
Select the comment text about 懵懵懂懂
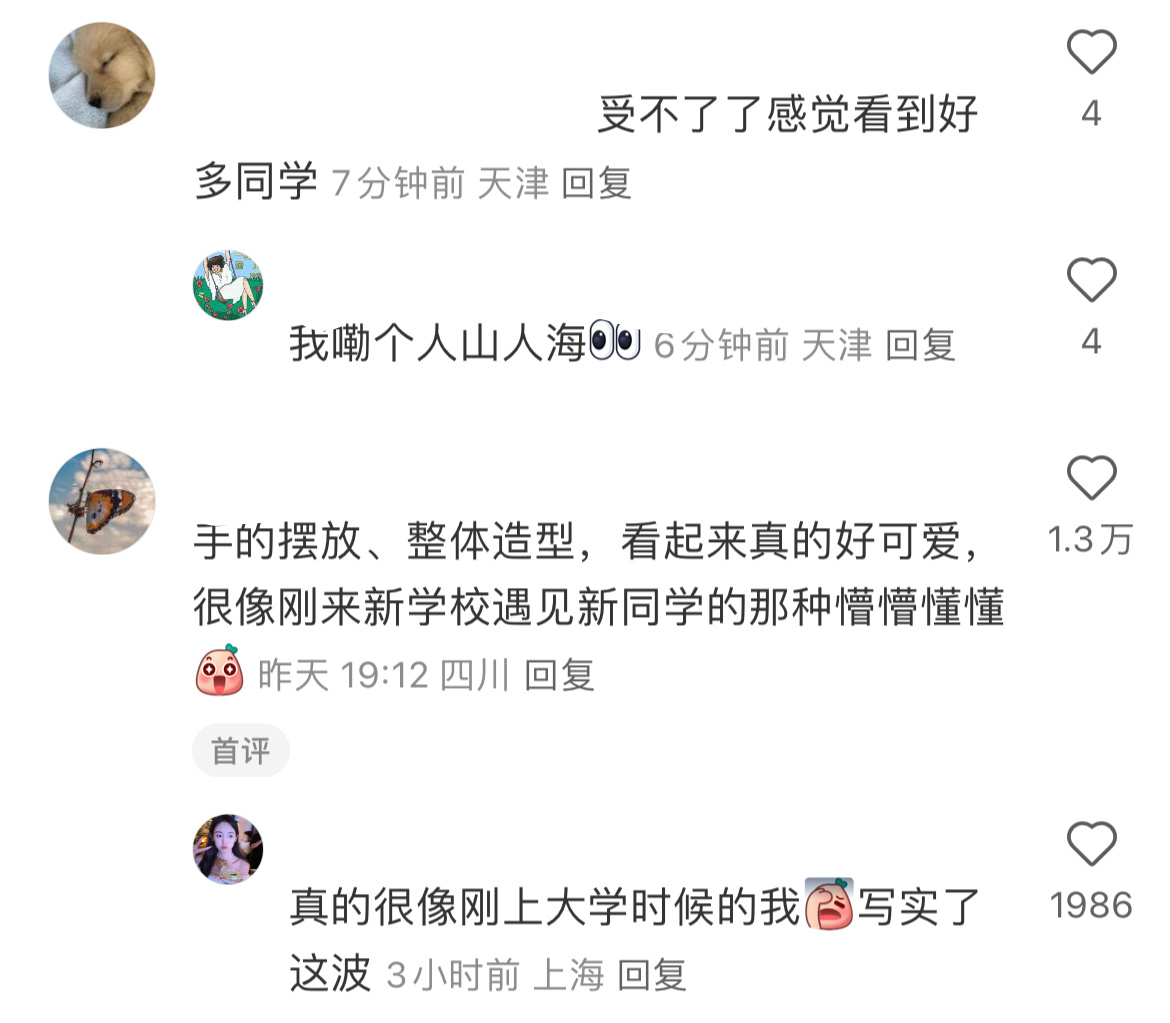[x=598, y=574]
